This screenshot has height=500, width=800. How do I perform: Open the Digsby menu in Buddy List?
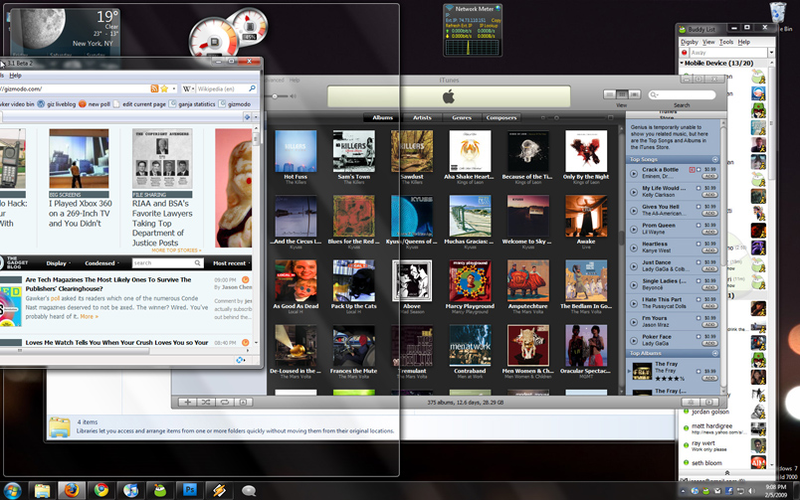point(689,42)
